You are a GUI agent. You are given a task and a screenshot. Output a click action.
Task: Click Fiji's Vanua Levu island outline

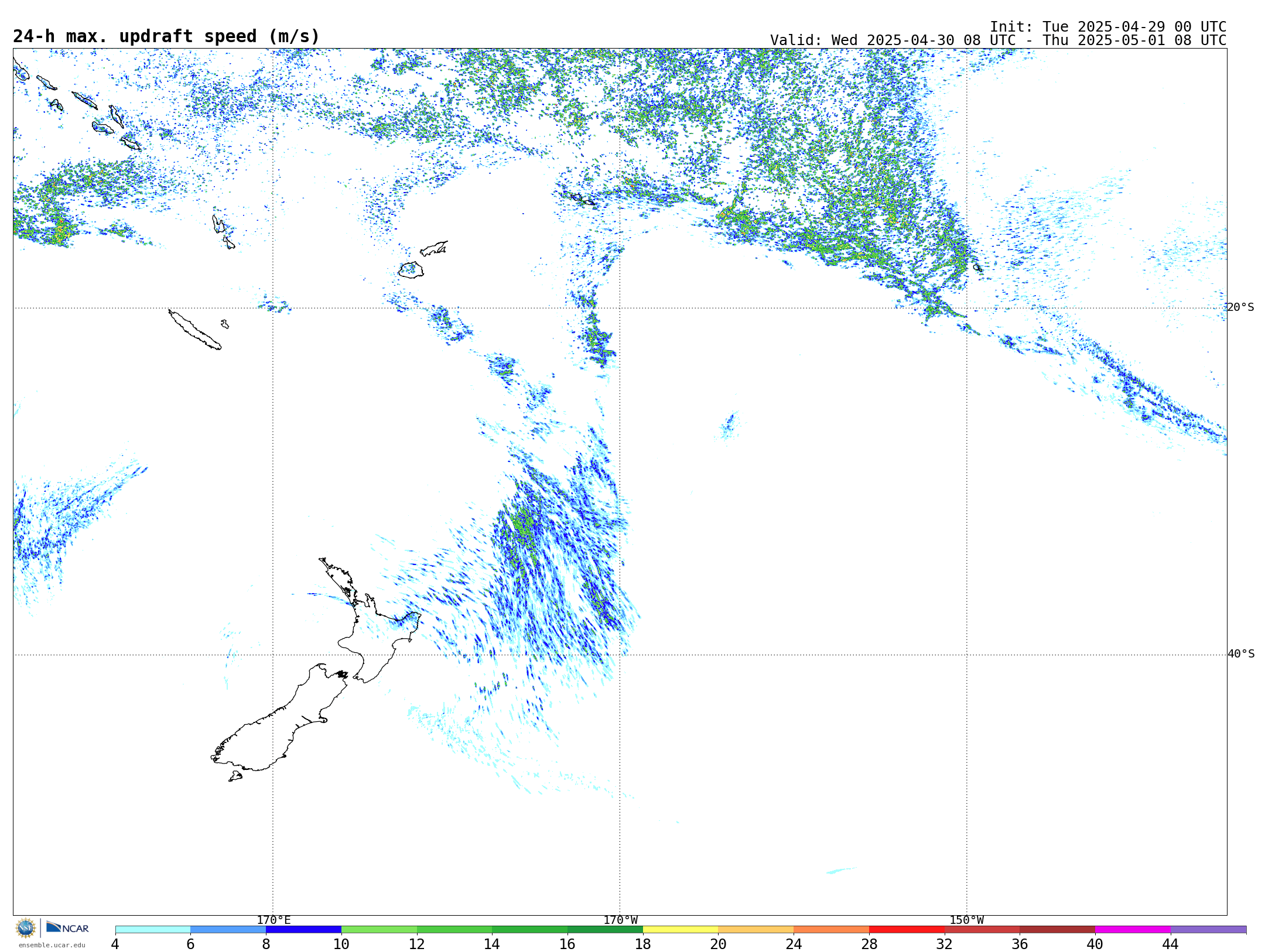tap(434, 248)
